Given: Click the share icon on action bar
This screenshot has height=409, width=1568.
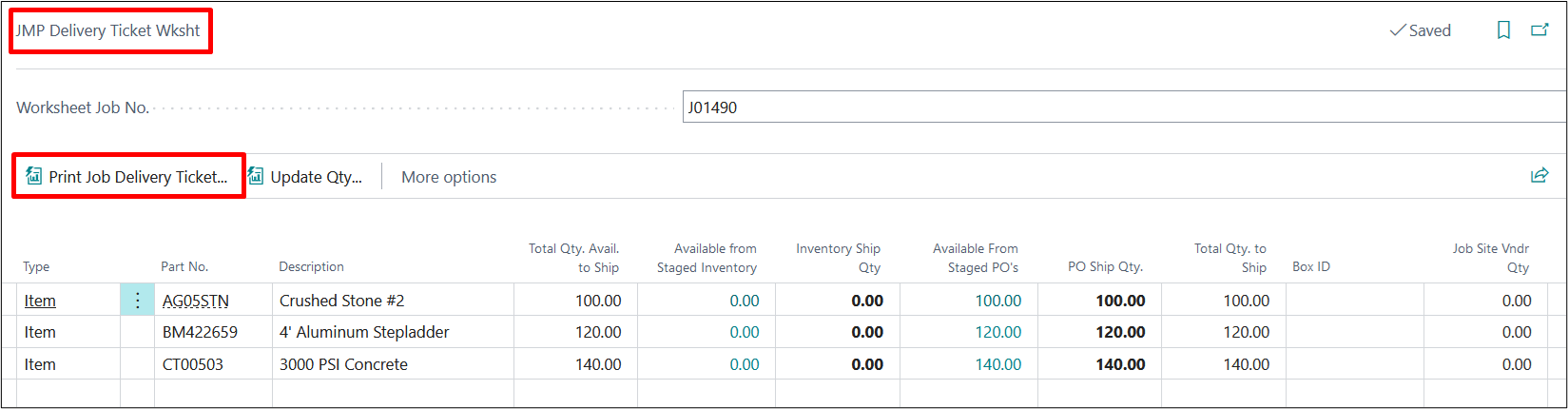Looking at the screenshot, I should pyautogui.click(x=1539, y=176).
